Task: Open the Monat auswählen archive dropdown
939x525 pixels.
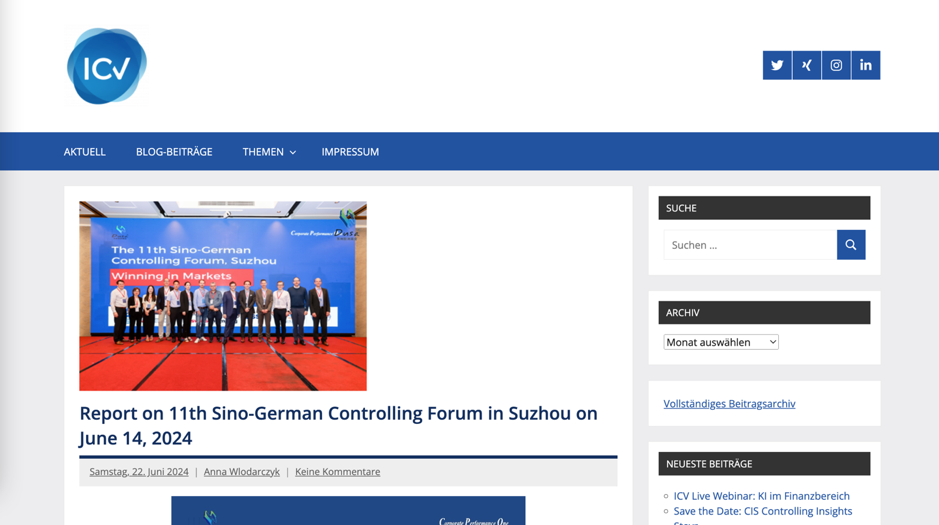Action: [x=721, y=342]
